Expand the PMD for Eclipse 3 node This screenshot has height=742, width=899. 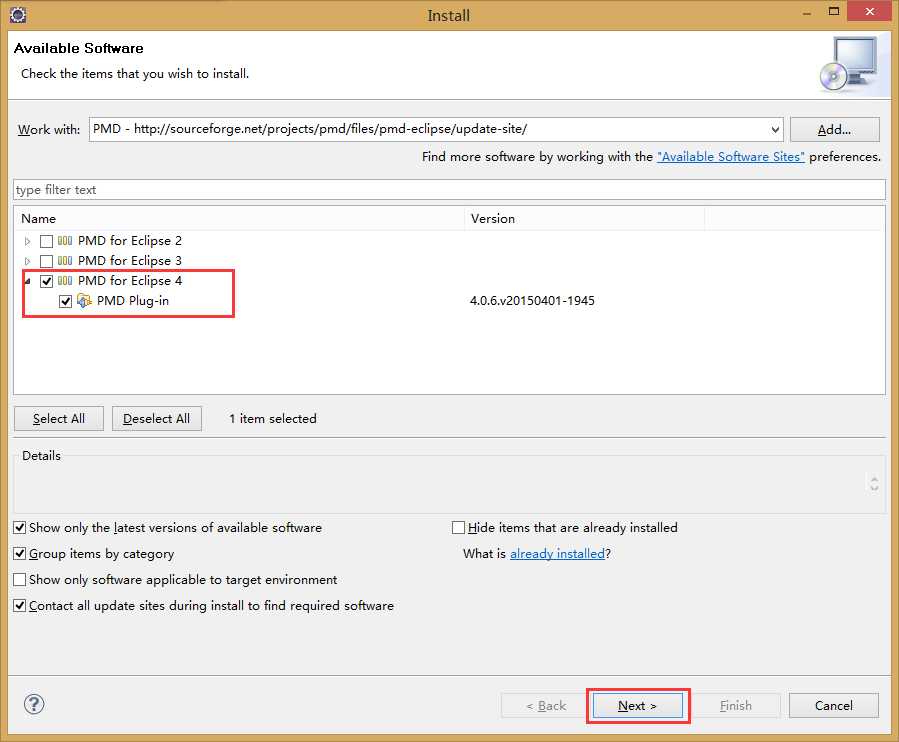(27, 261)
